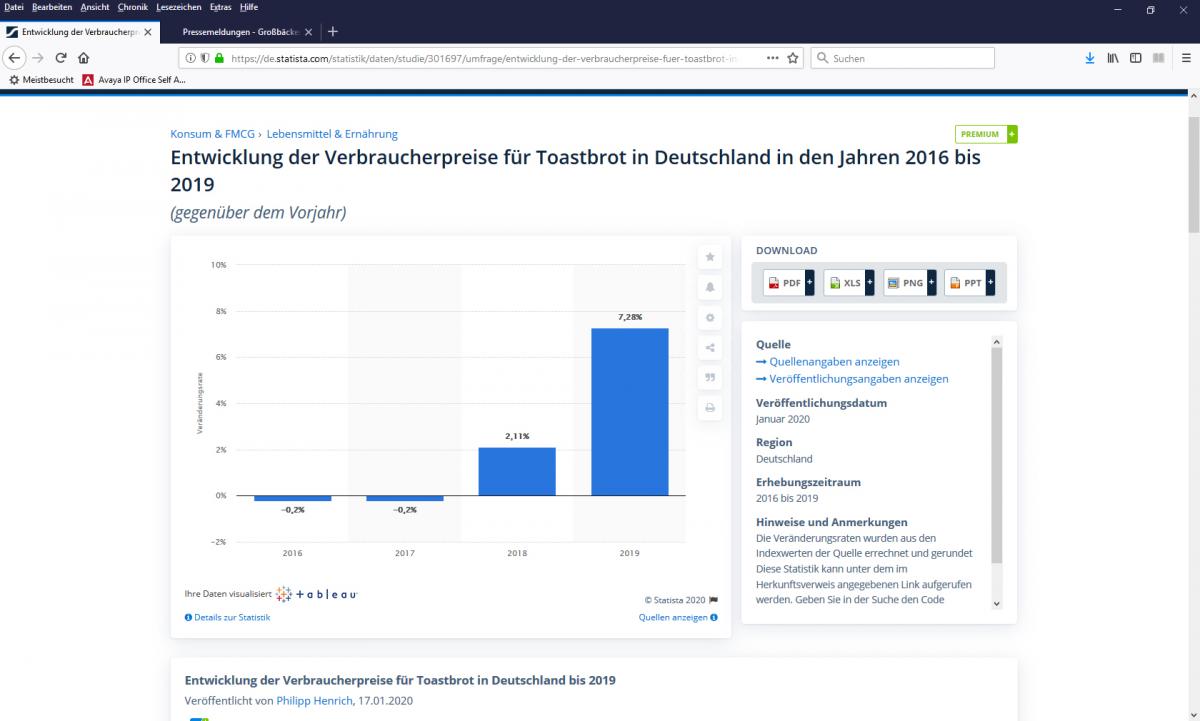This screenshot has width=1200, height=721.
Task: Click the print icon beside chart
Action: (x=710, y=408)
